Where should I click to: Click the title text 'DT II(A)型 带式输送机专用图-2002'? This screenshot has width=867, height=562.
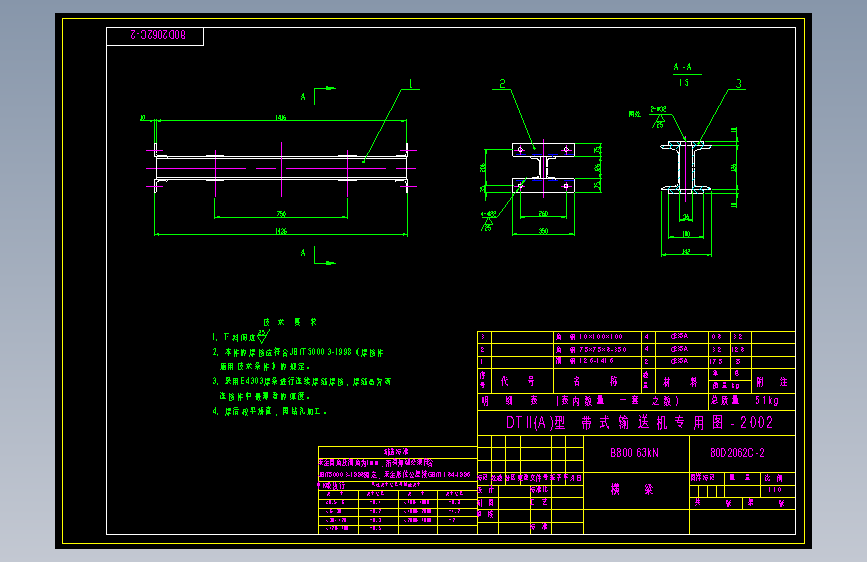click(x=639, y=423)
